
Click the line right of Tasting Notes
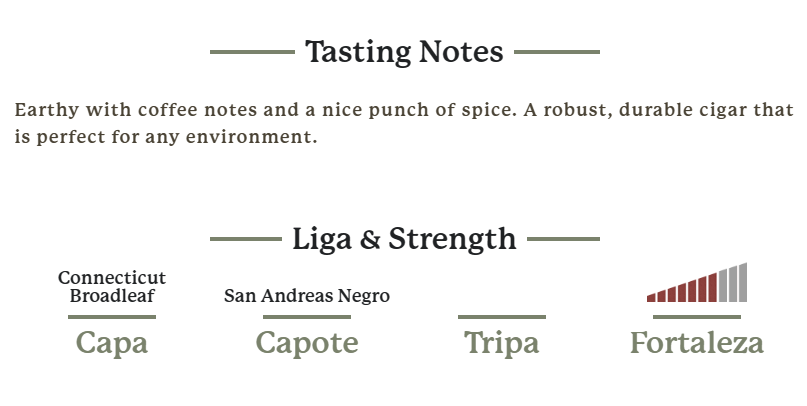point(557,52)
